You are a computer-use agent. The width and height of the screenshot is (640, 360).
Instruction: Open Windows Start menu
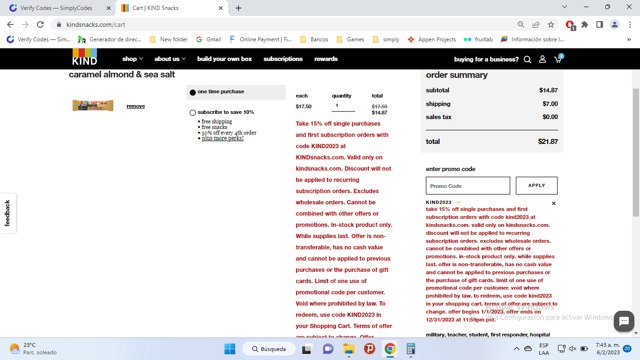coord(230,349)
